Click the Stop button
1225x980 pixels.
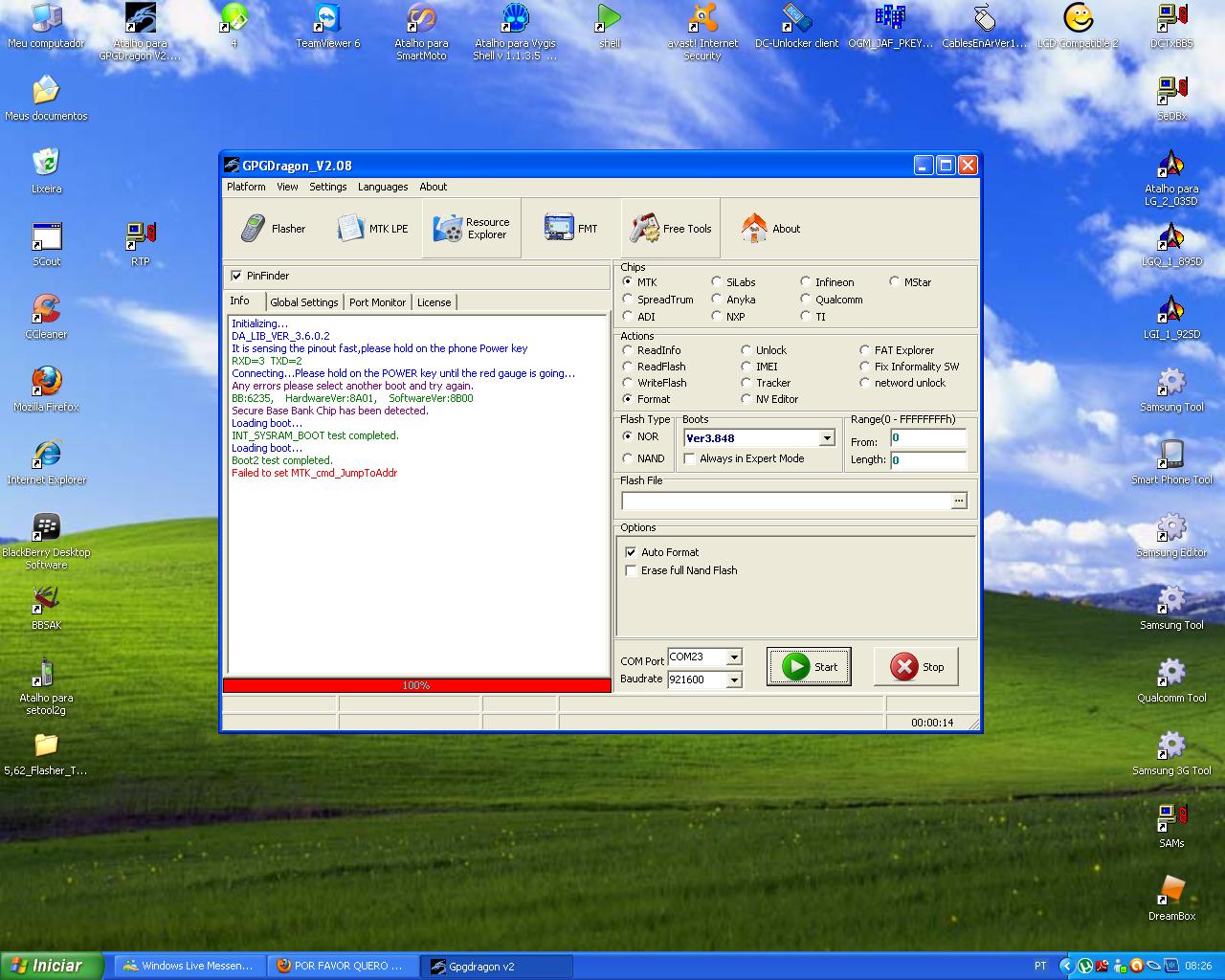point(916,666)
